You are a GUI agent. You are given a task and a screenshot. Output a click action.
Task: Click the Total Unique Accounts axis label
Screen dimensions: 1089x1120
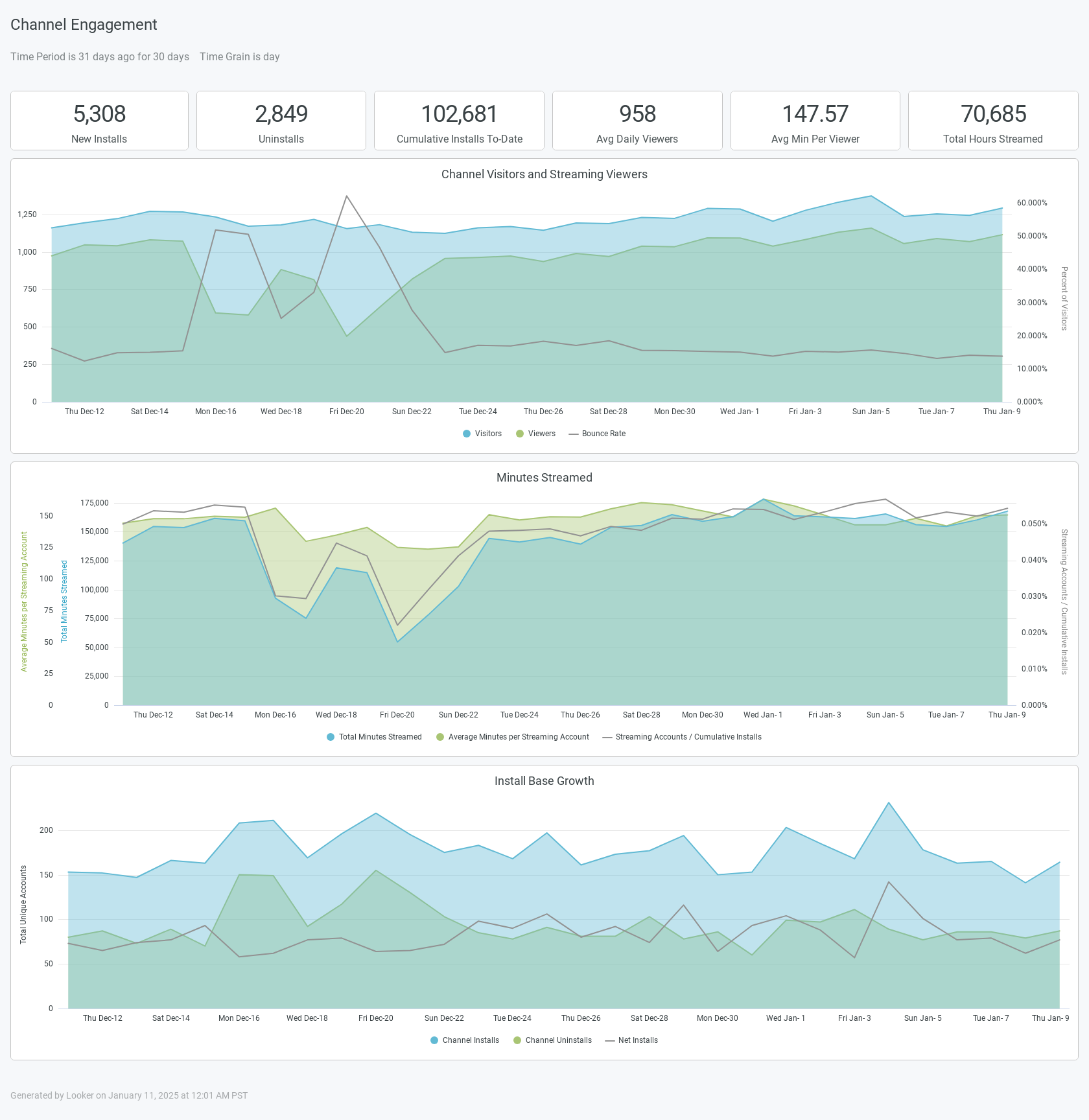(23, 904)
